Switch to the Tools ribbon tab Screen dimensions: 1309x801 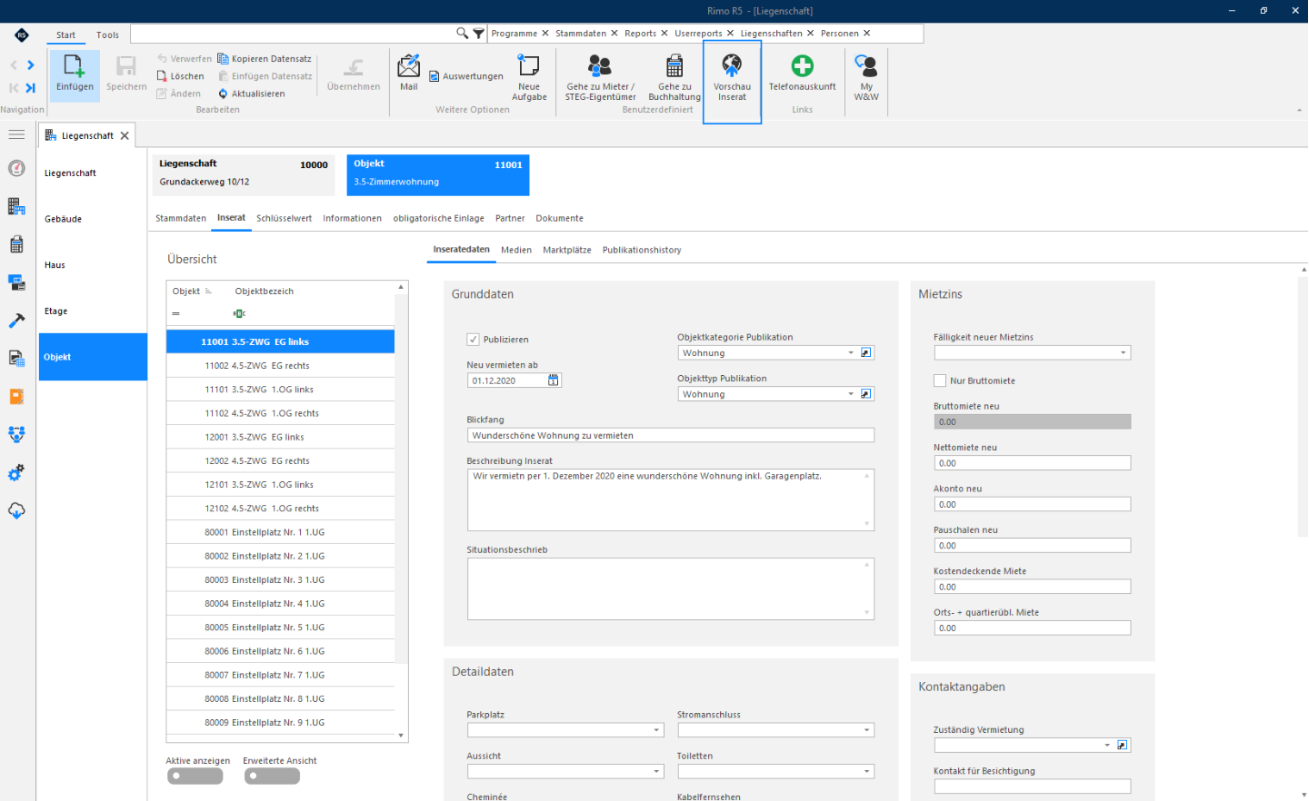[107, 35]
